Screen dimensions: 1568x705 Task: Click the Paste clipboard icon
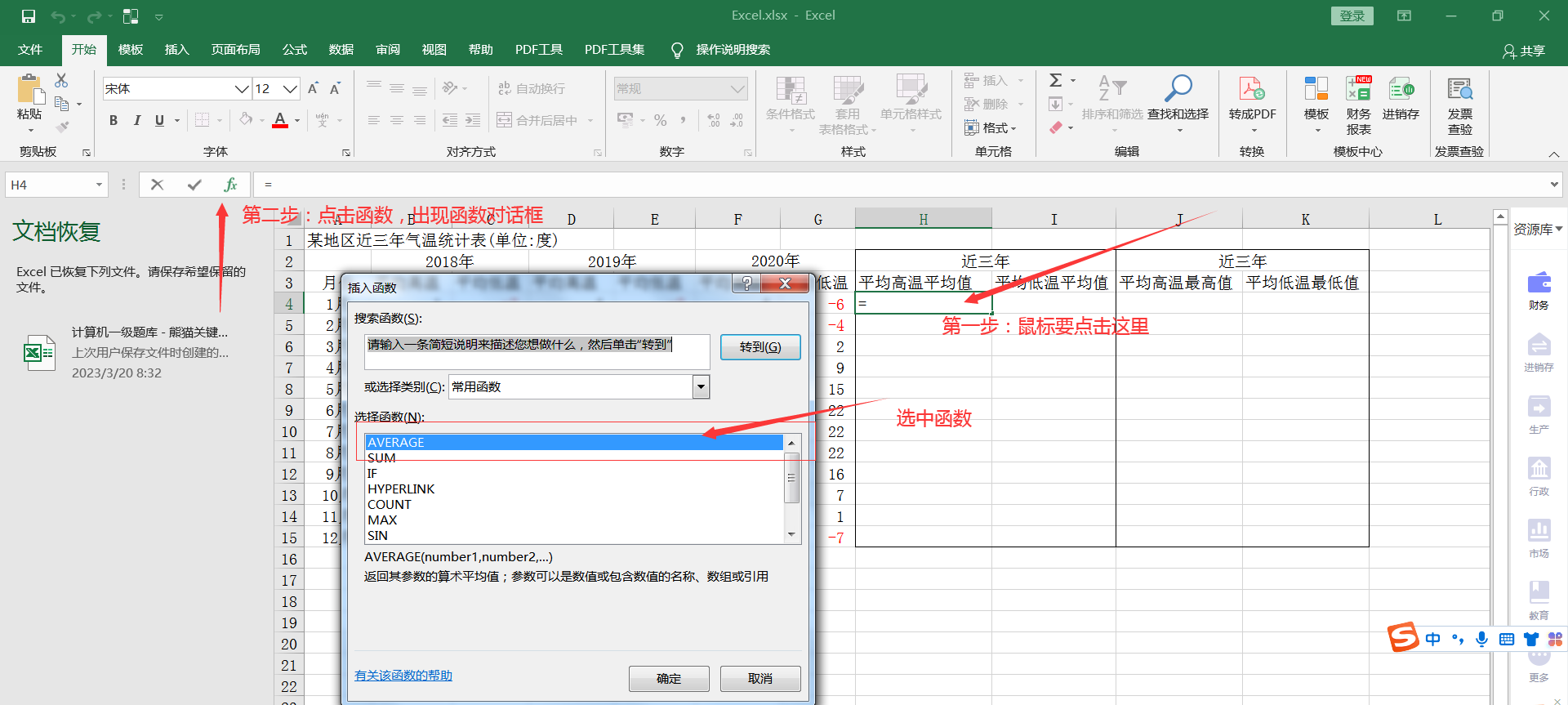(30, 90)
